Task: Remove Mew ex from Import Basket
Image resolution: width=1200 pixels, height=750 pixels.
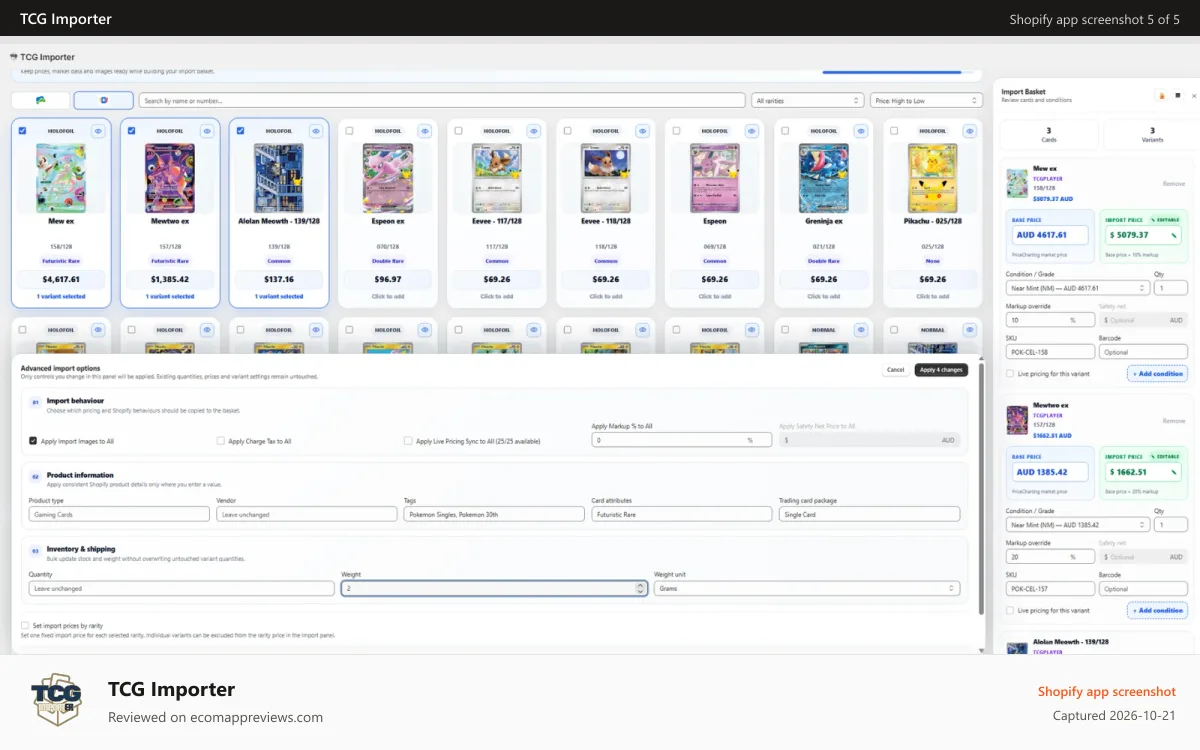Action: 1174,183
